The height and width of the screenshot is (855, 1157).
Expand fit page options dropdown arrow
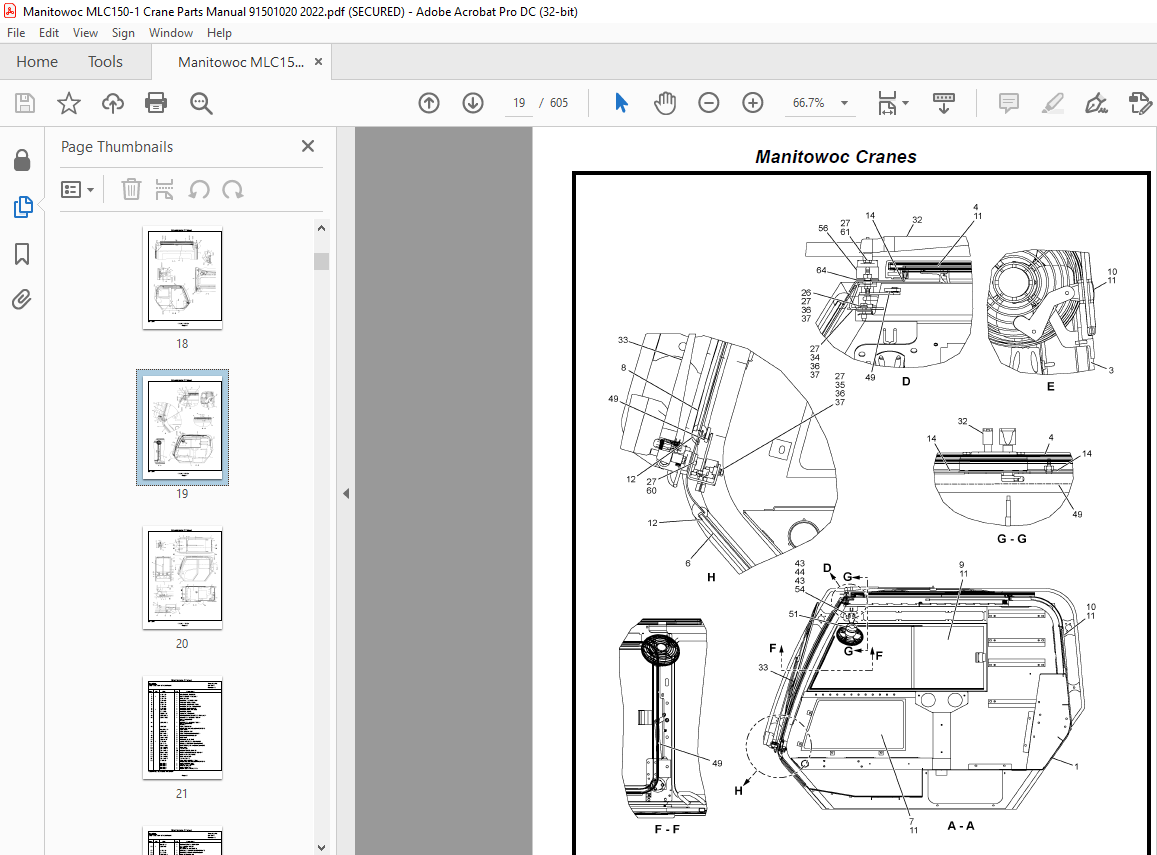point(906,103)
